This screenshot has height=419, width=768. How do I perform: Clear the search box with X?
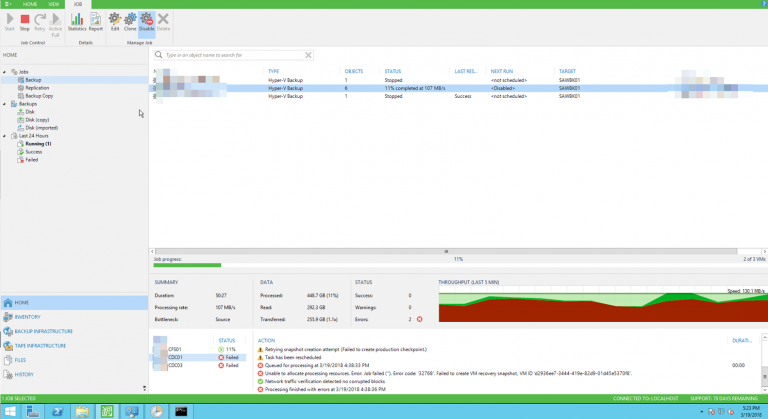point(308,55)
